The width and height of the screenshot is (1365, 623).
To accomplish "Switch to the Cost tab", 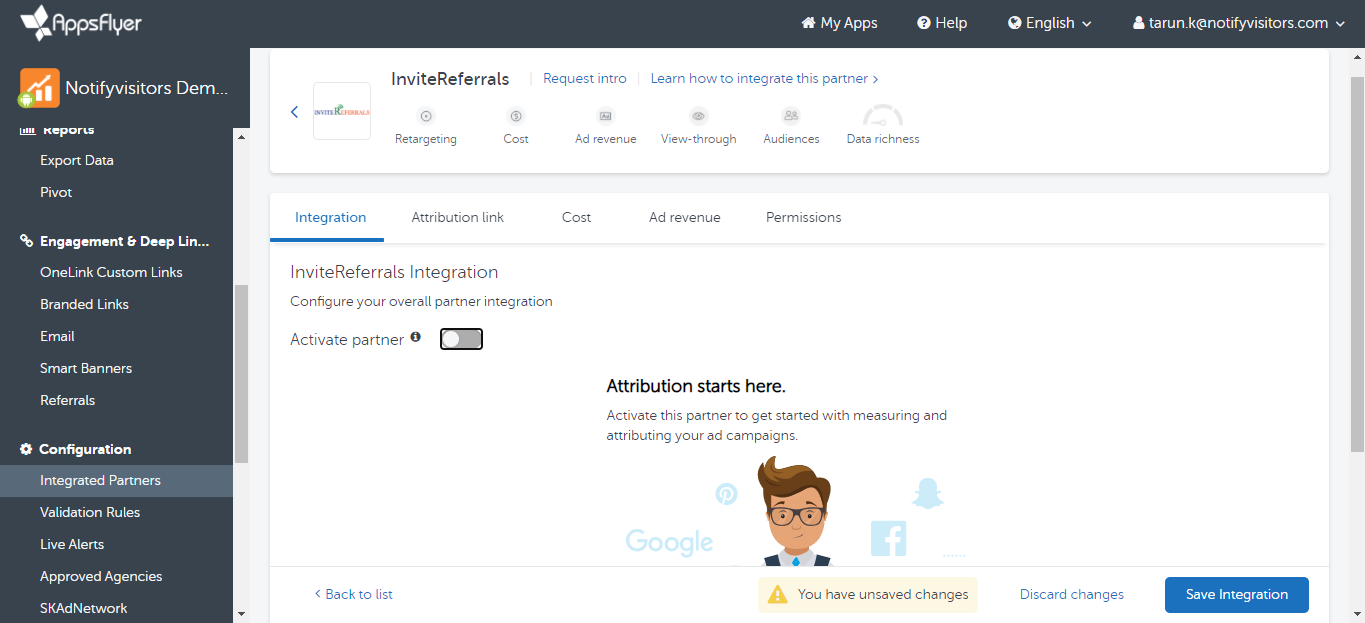I will [x=577, y=217].
